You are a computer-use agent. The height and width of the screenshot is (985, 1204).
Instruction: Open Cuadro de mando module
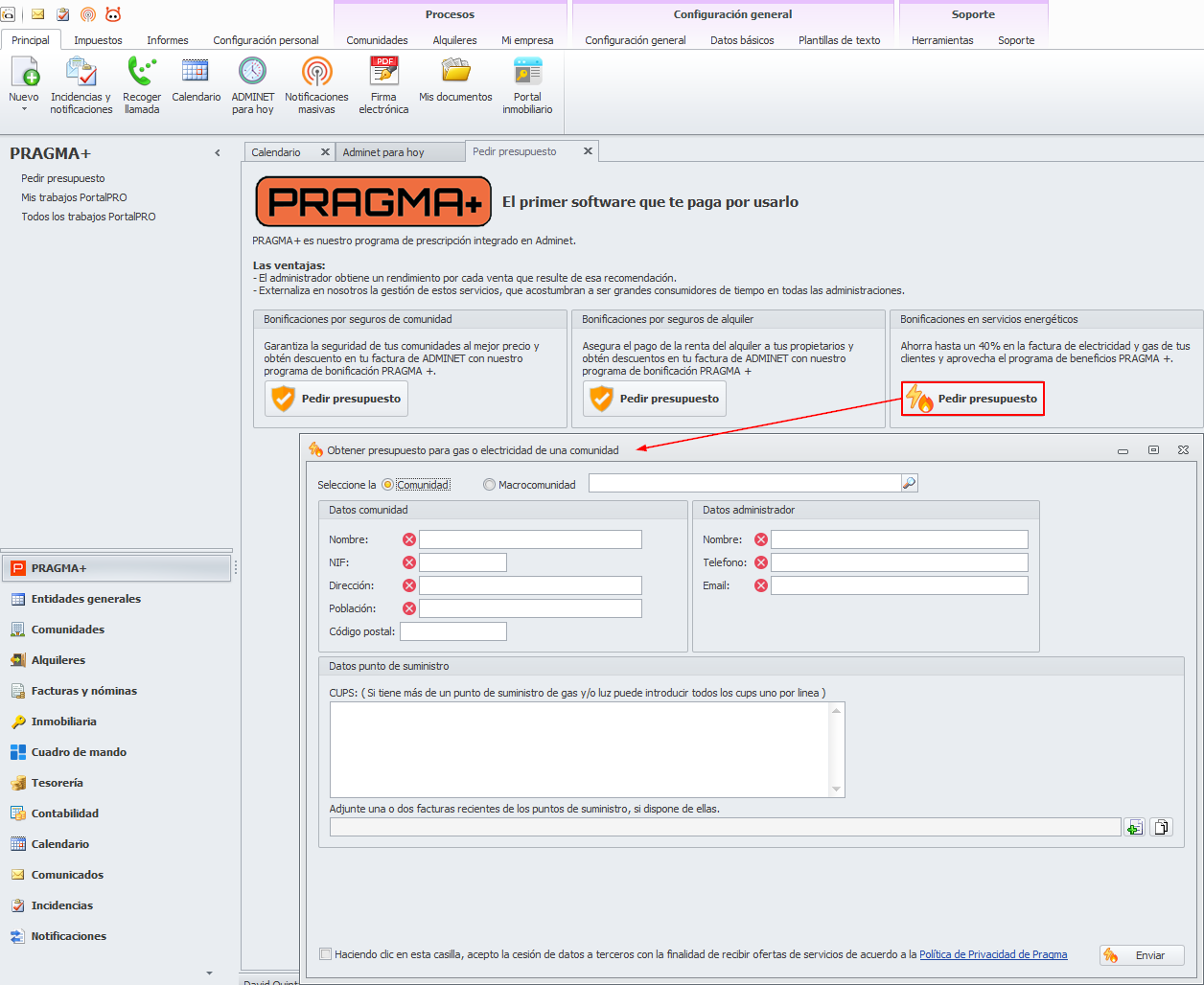(x=116, y=752)
